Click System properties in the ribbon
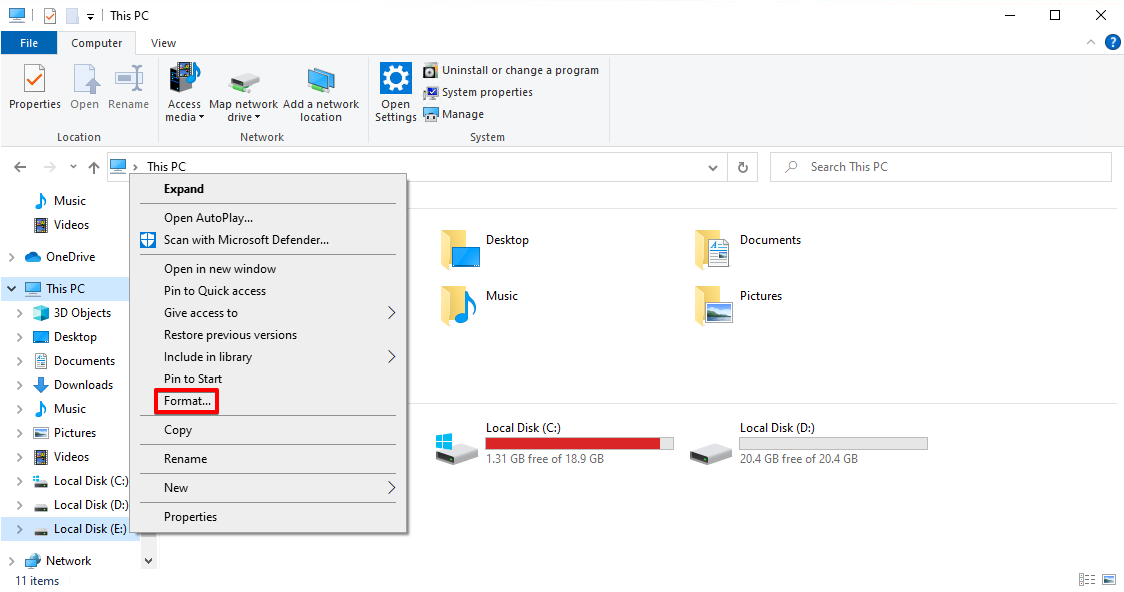Screen dimensions: 1124x592 tap(486, 92)
